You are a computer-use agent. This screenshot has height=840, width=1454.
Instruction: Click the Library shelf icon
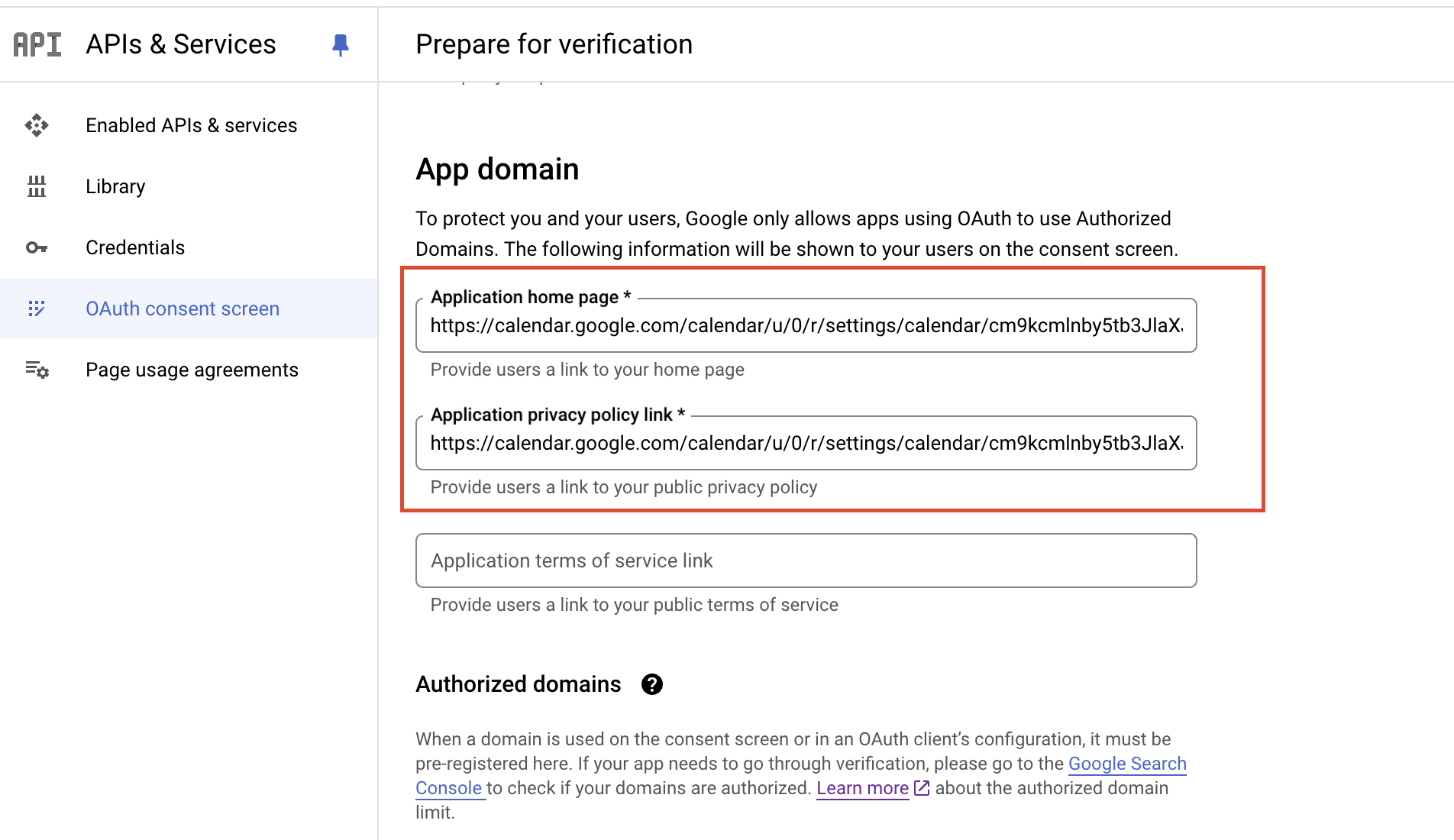(x=37, y=186)
